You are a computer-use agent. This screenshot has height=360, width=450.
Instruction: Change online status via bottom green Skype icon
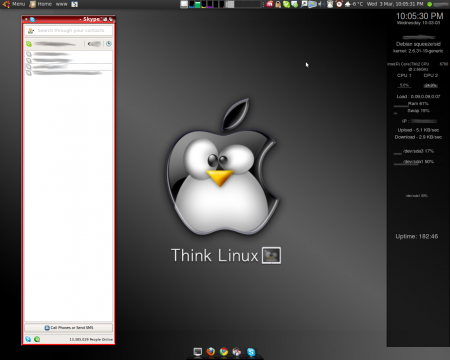click(x=37, y=339)
